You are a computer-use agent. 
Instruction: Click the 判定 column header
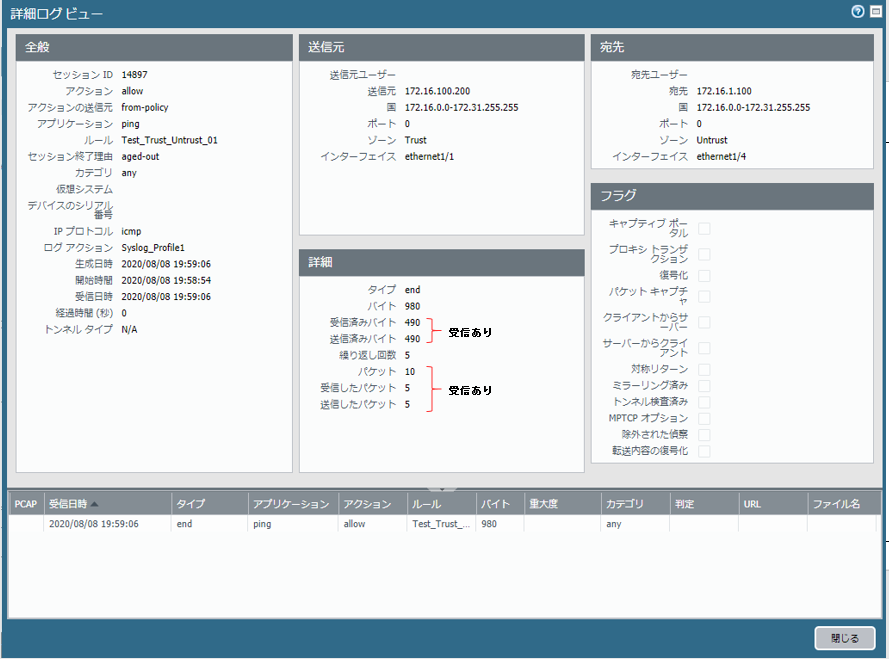[x=704, y=504]
